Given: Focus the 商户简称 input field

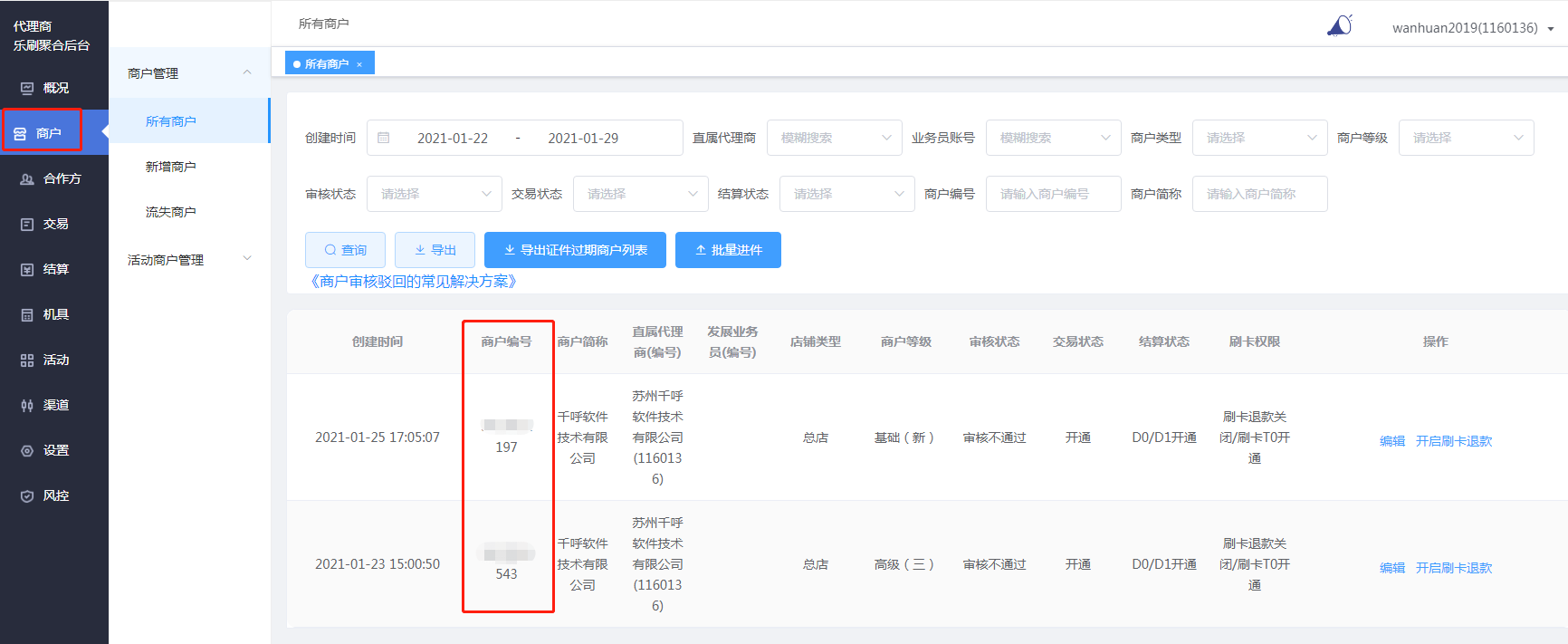Looking at the screenshot, I should coord(1260,194).
